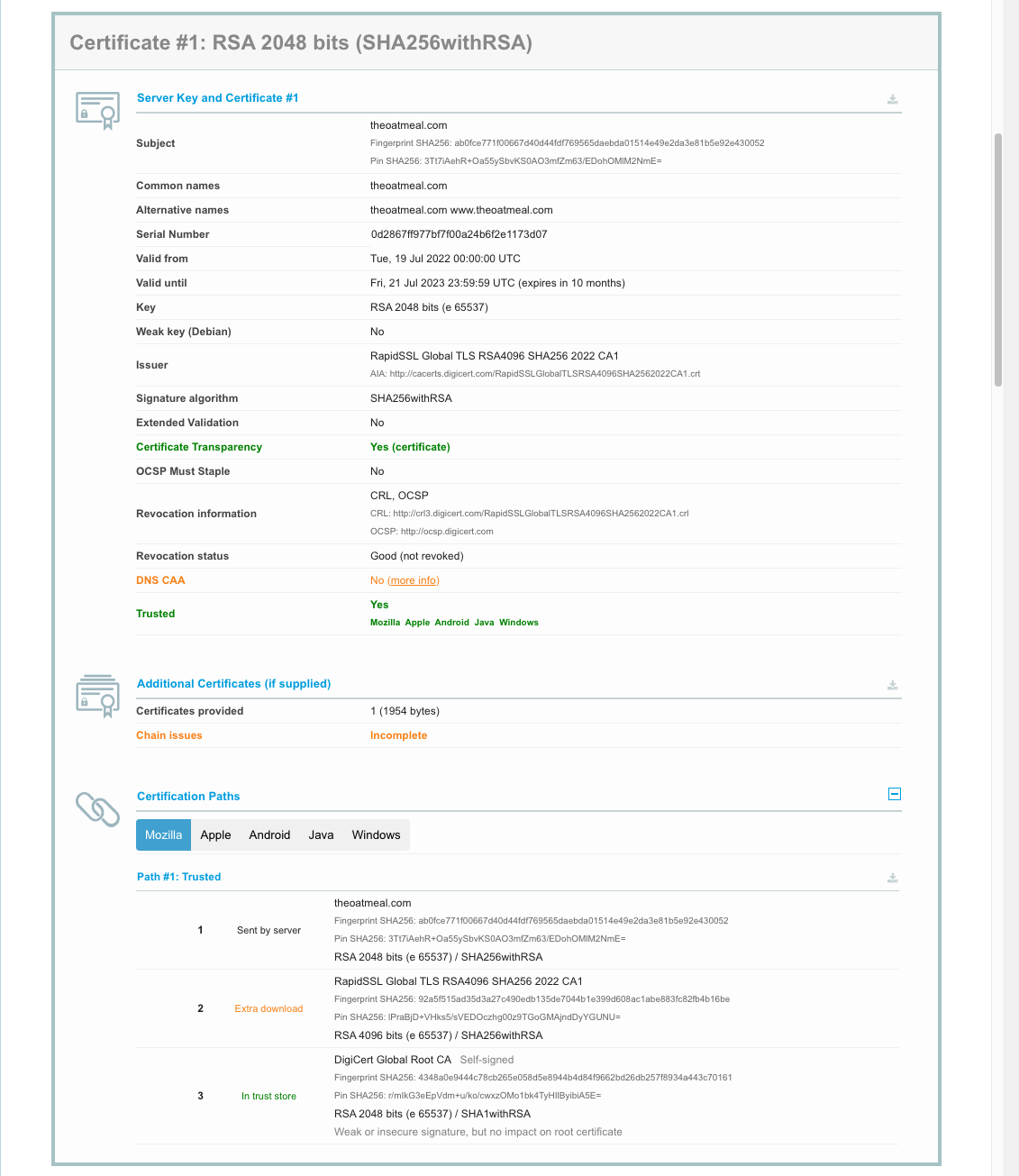The width and height of the screenshot is (1019, 1176).
Task: Click the Additional Certificates section heading
Action: point(233,683)
